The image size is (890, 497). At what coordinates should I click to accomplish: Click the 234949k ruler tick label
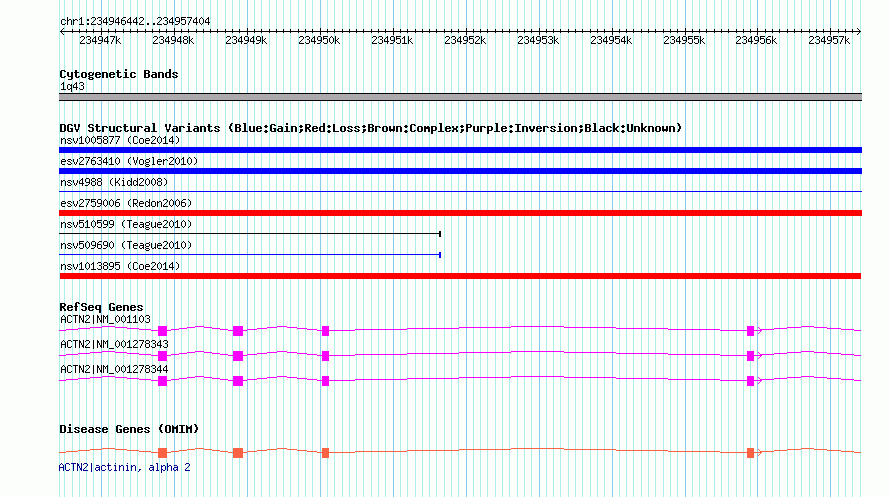pos(246,40)
